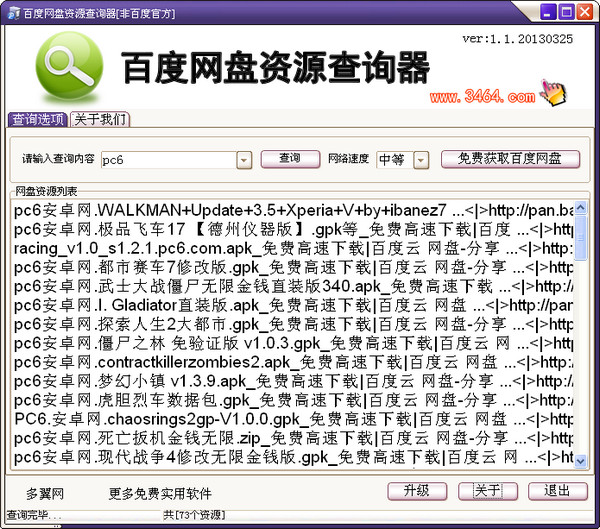Image resolution: width=600 pixels, height=529 pixels.
Task: Select the racing_v1.0_s1.2.1.pc6.com.apk row
Action: tap(293, 248)
